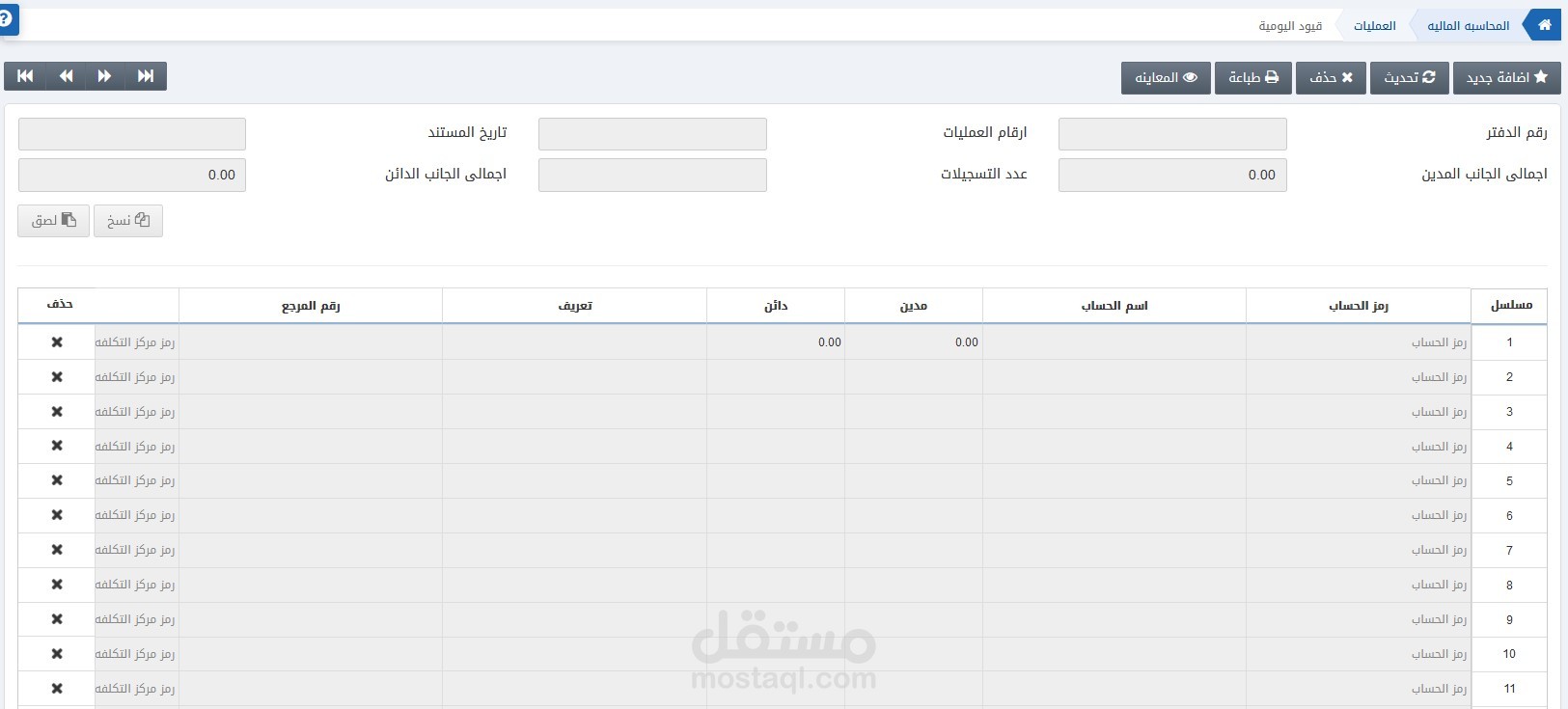Open العمليات breadcrumb item
This screenshot has height=709, width=1568.
(x=1374, y=26)
